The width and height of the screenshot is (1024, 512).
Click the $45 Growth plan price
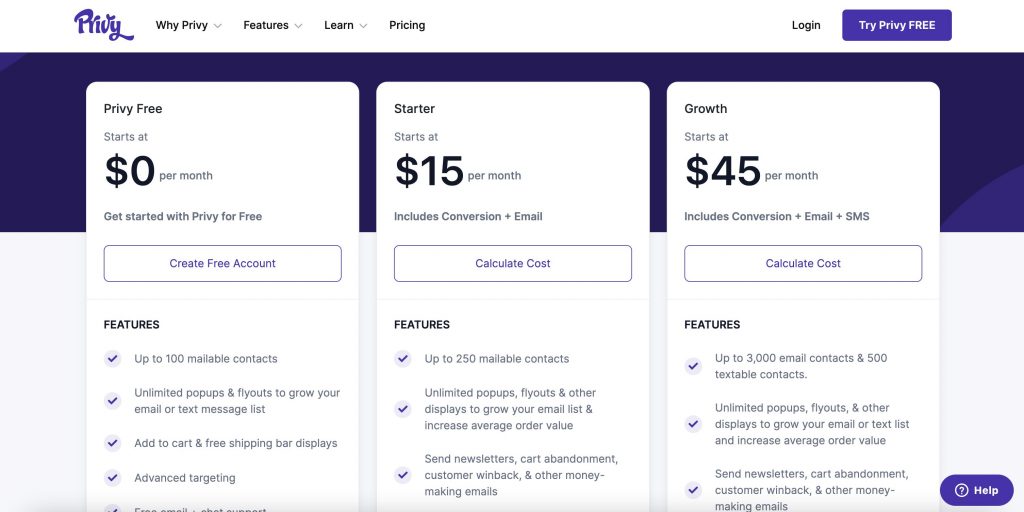tap(723, 171)
